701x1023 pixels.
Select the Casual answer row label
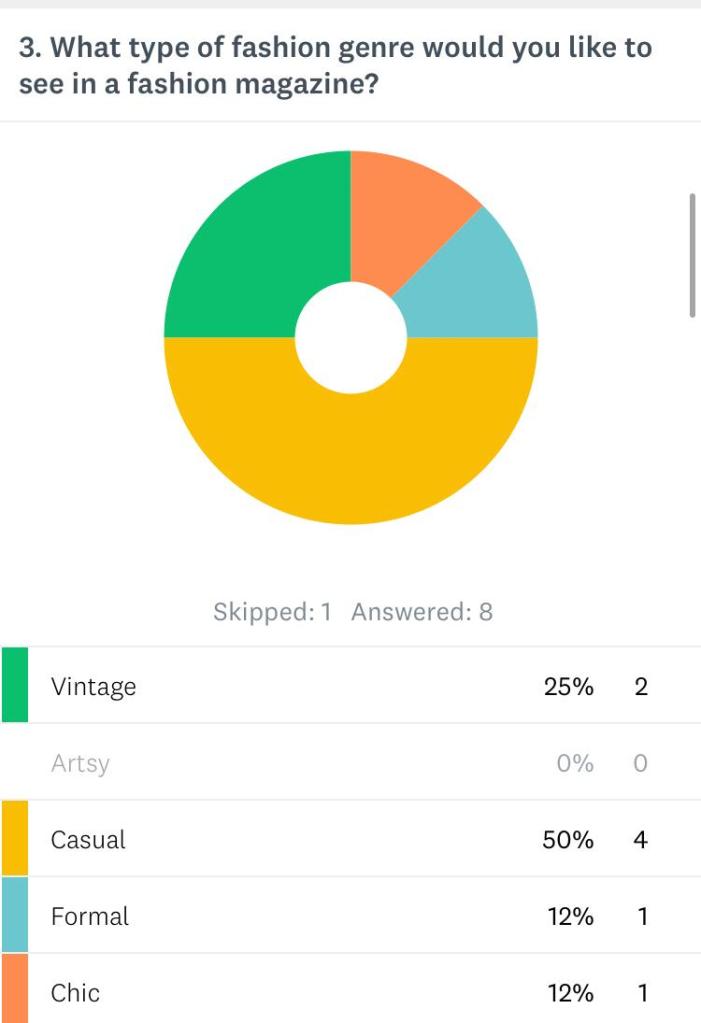[x=88, y=840]
